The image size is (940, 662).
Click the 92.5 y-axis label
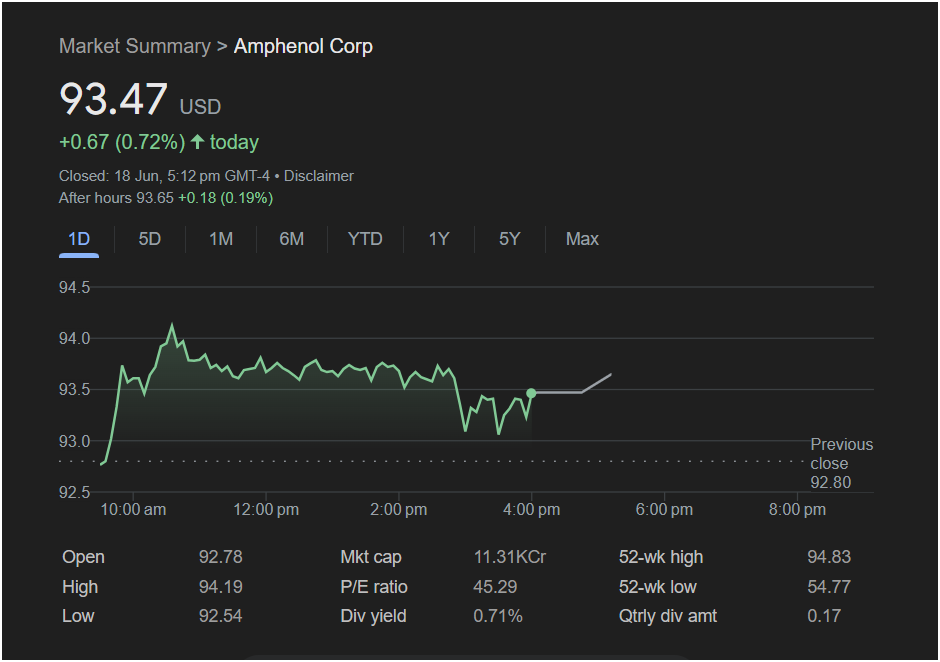[74, 493]
